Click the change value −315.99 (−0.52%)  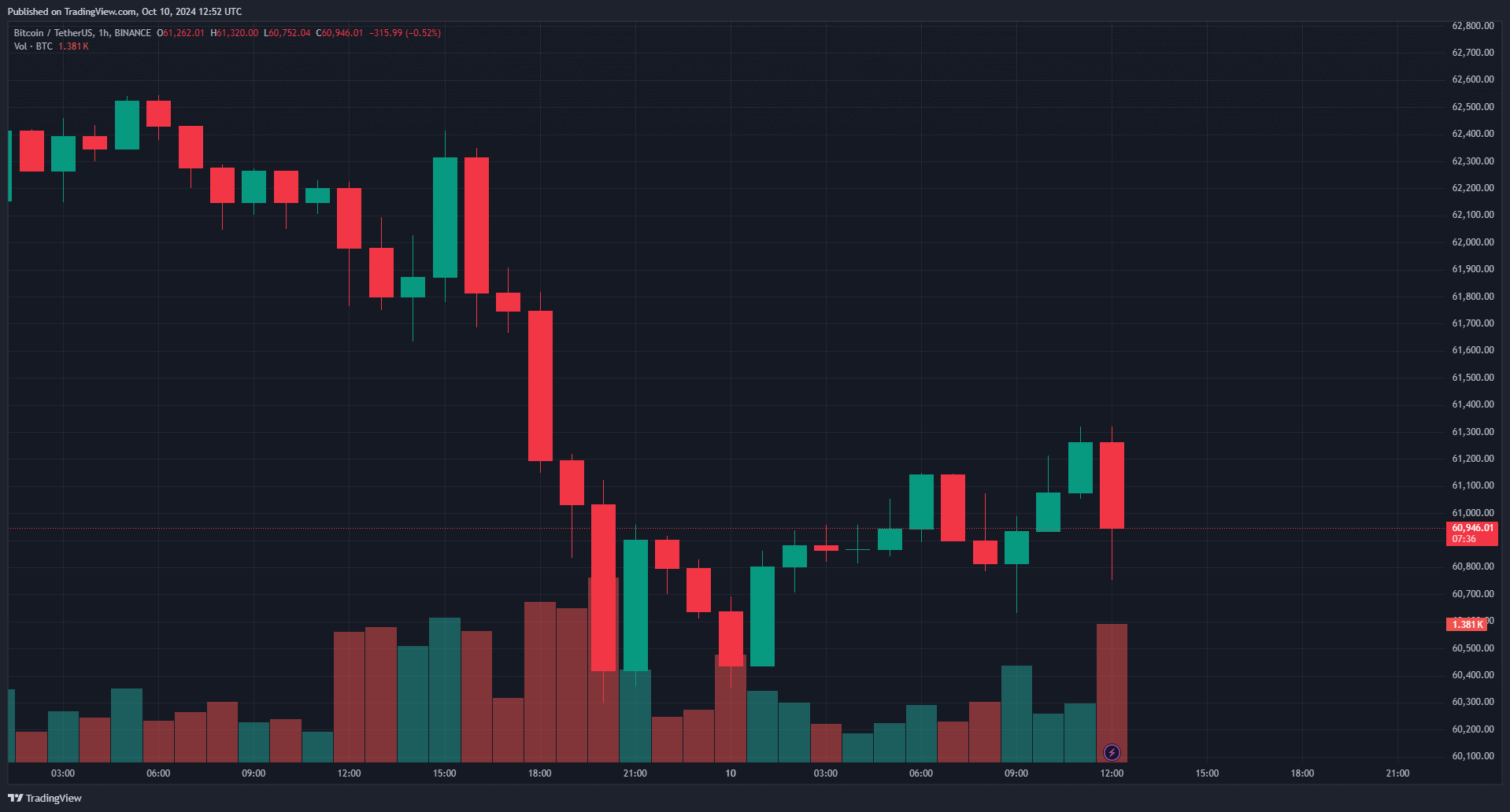405,33
